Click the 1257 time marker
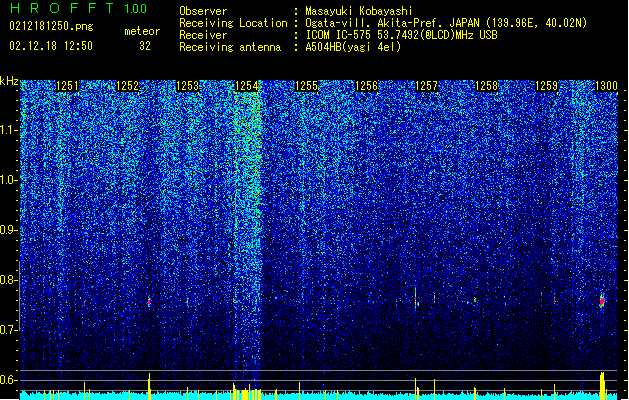Viewport: 629px width, 400px height. click(426, 86)
